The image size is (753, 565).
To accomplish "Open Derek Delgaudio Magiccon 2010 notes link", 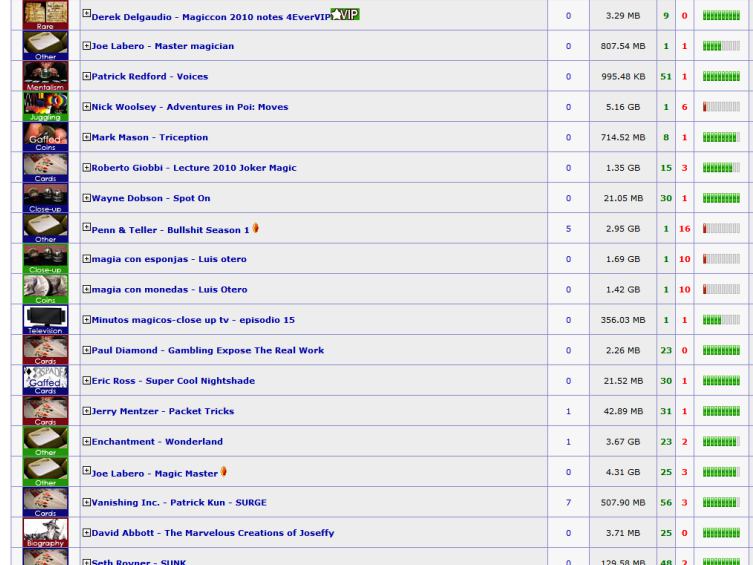I will point(211,17).
